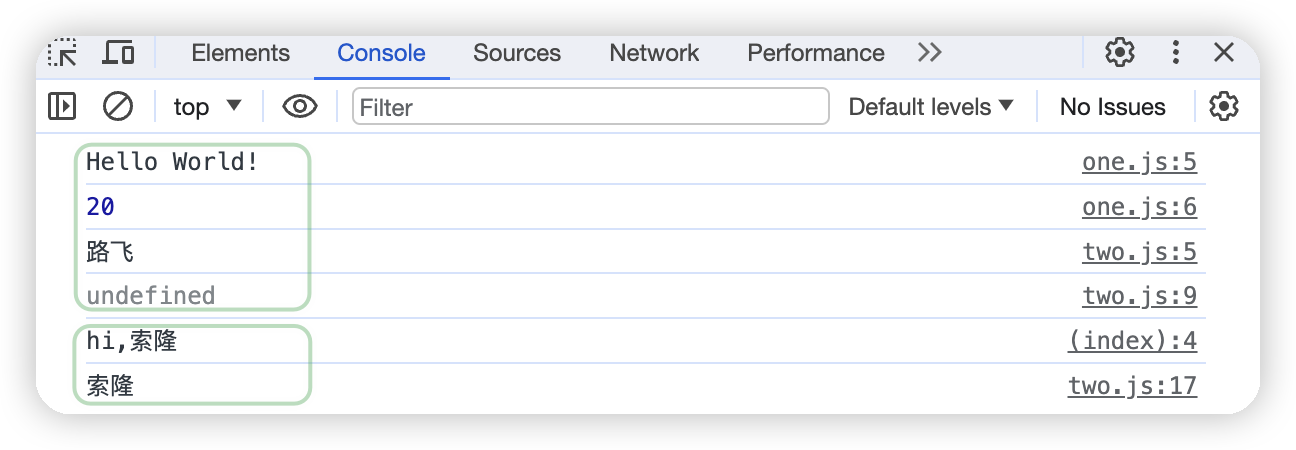Viewport: 1296px width, 450px height.
Task: Toggle the device toolbar icon
Action: [118, 53]
